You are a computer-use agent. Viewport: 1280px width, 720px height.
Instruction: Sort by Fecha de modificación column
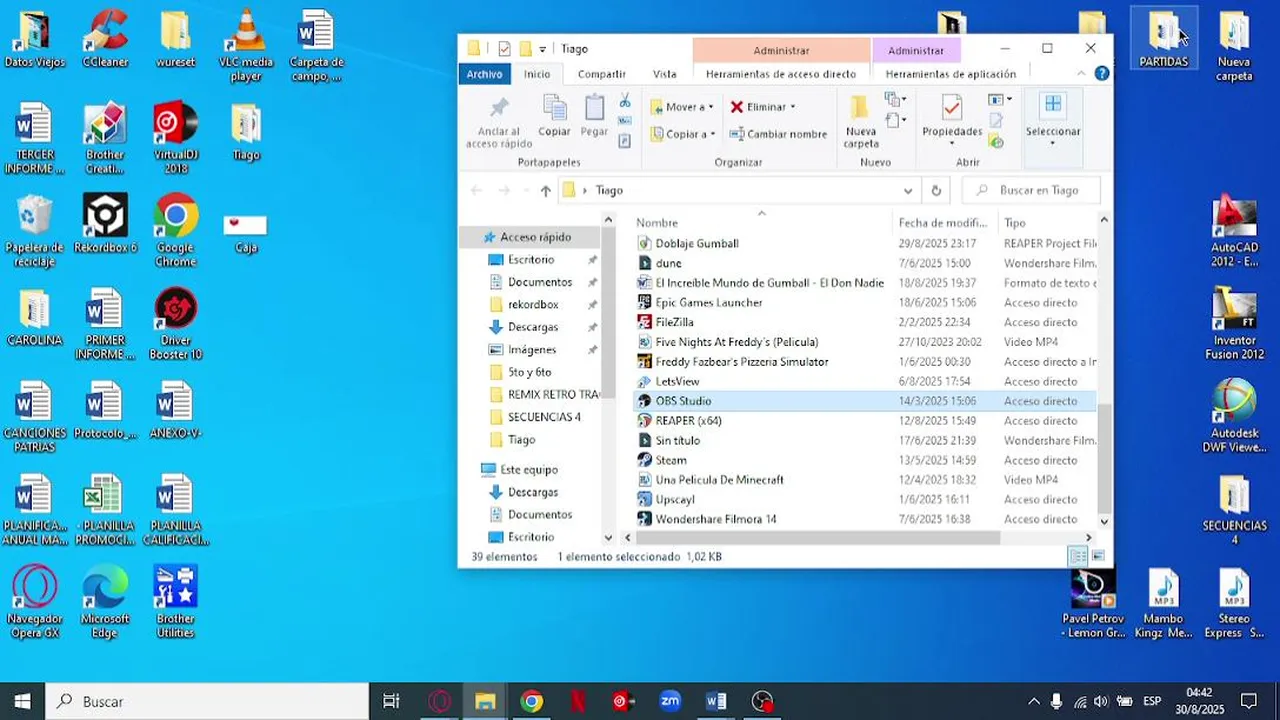(x=943, y=223)
